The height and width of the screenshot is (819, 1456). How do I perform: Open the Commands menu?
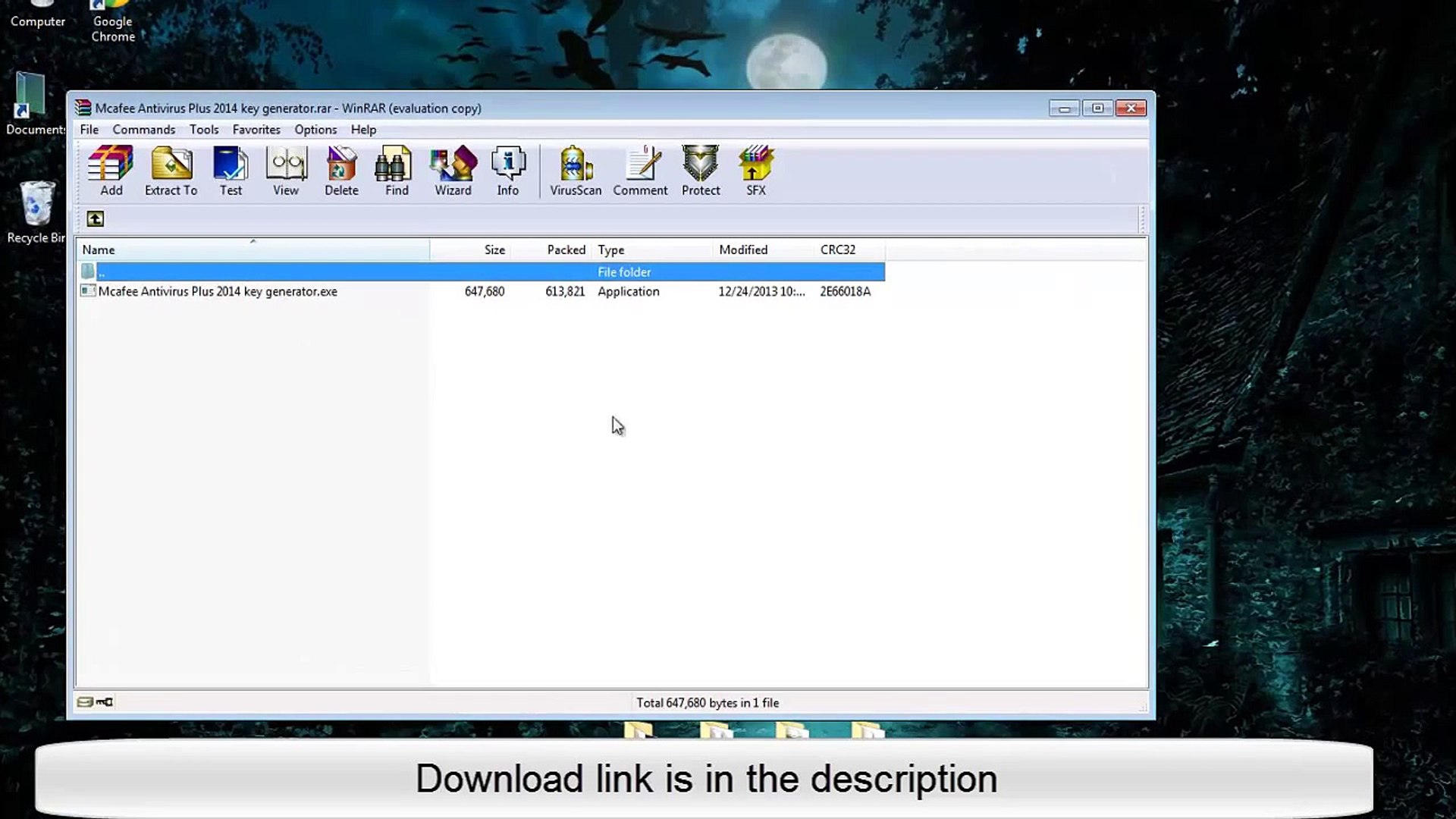pos(143,130)
